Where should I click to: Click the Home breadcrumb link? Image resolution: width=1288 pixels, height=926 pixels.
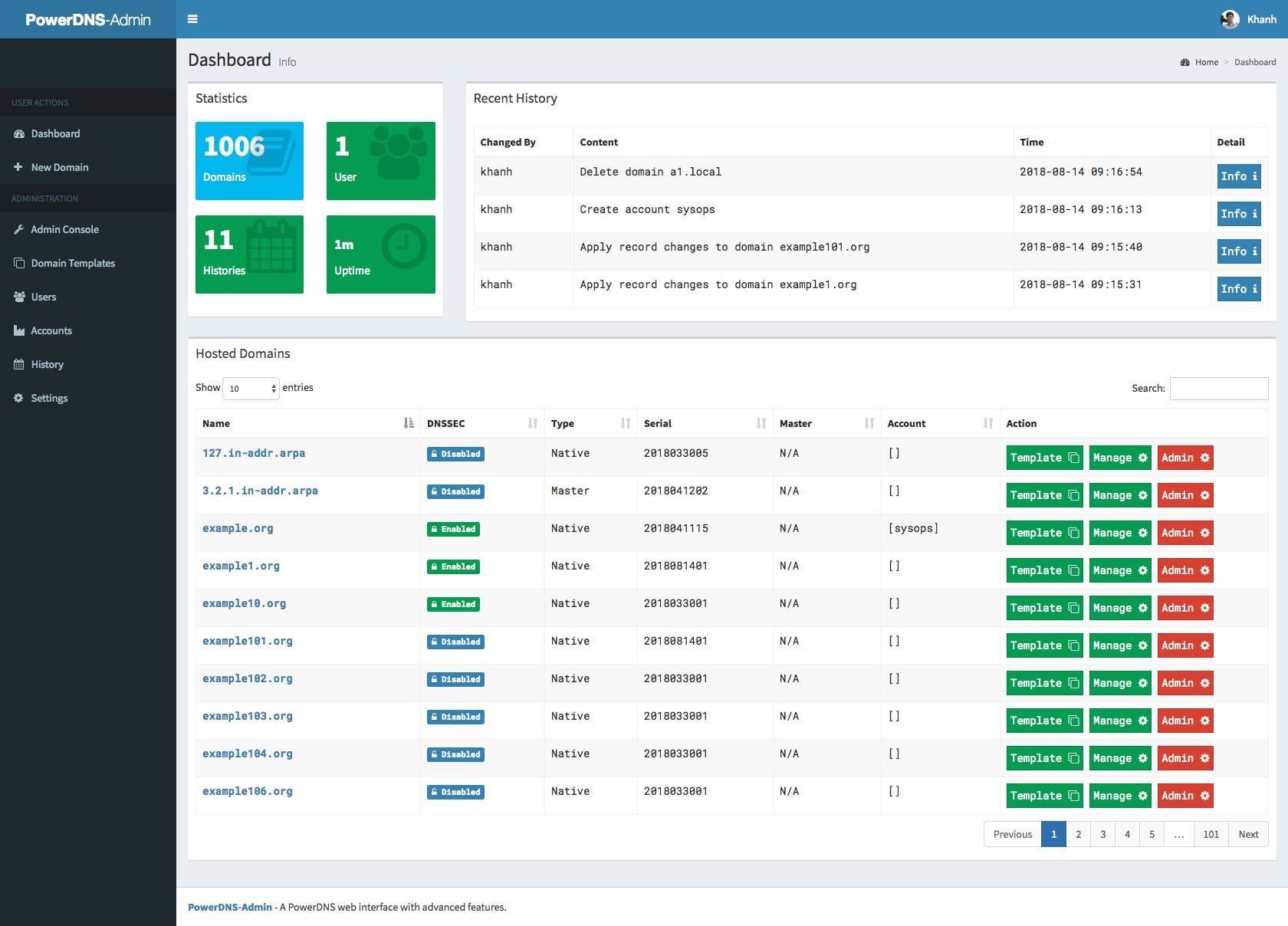1205,62
